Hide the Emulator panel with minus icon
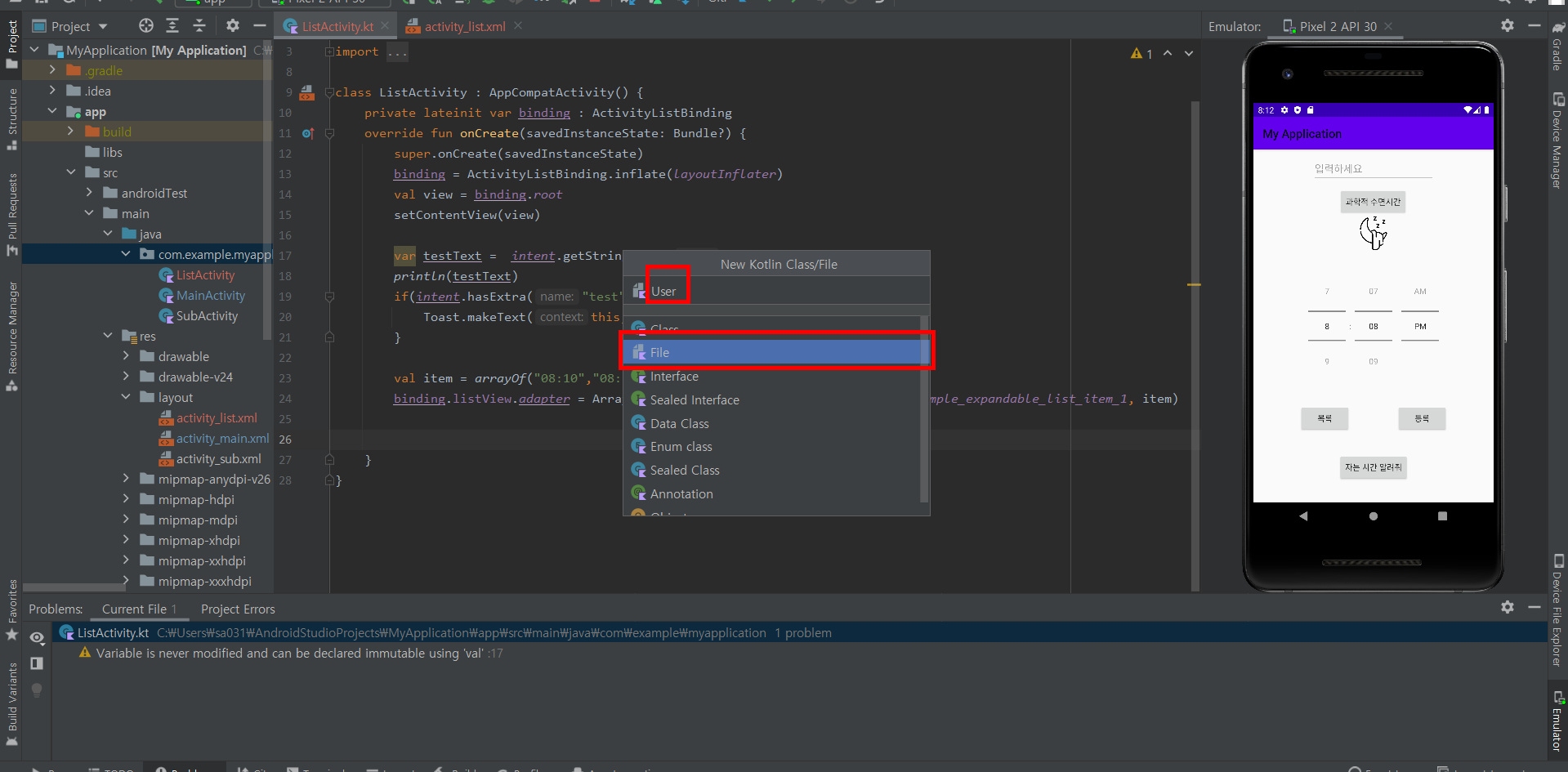 point(1534,26)
